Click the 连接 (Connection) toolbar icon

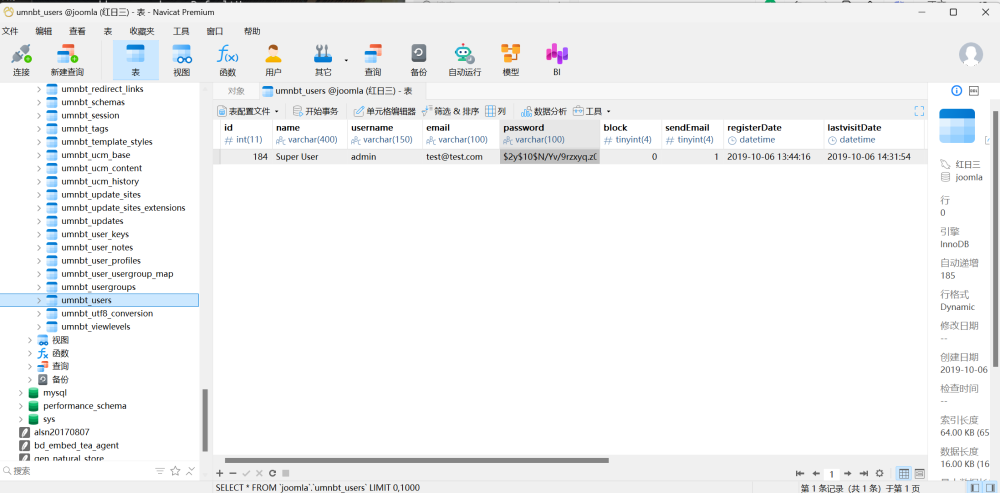click(21, 59)
